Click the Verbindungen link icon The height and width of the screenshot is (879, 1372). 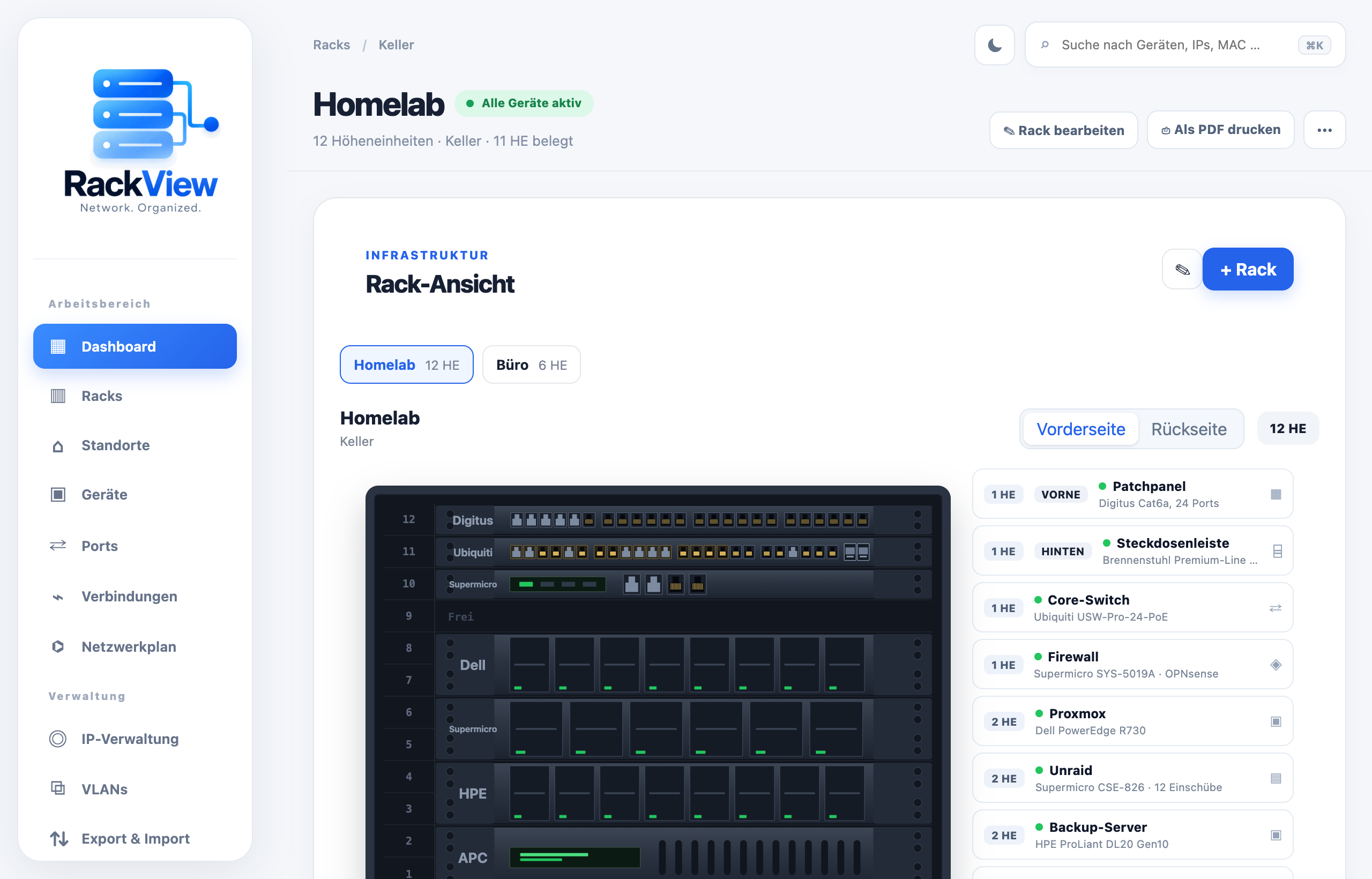pos(58,597)
